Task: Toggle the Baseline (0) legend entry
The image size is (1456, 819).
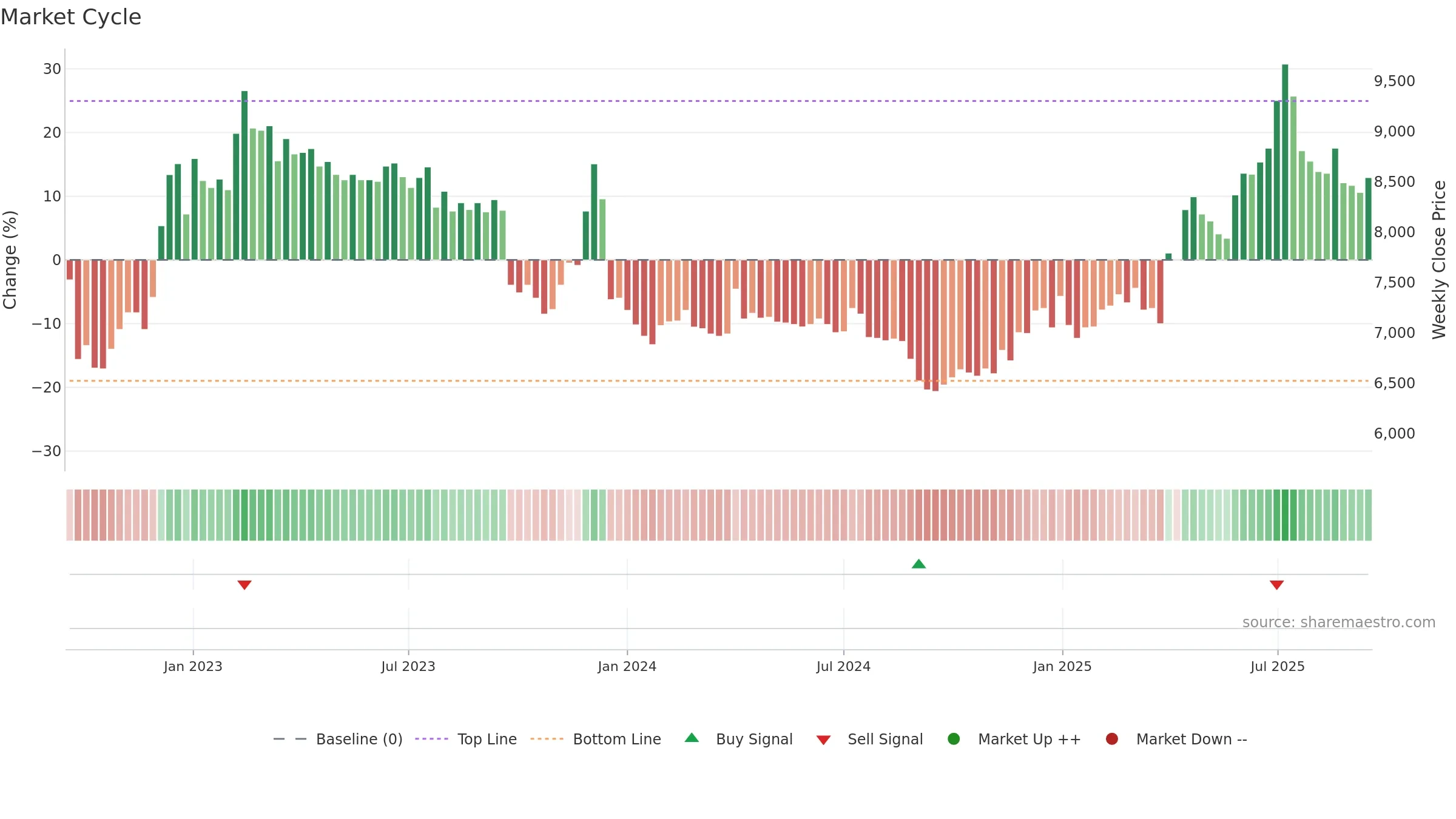Action: coord(338,739)
